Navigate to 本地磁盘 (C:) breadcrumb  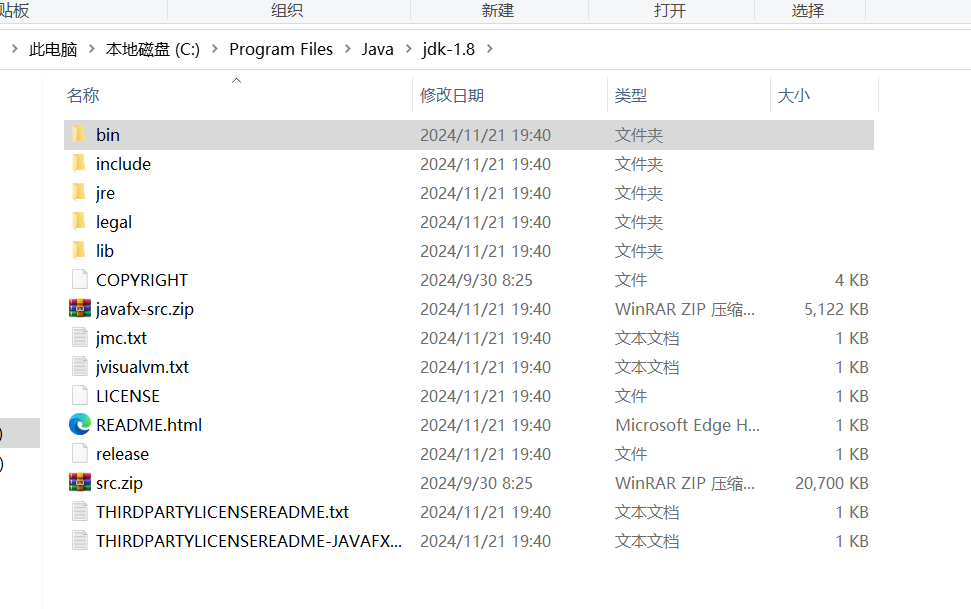coord(153,49)
